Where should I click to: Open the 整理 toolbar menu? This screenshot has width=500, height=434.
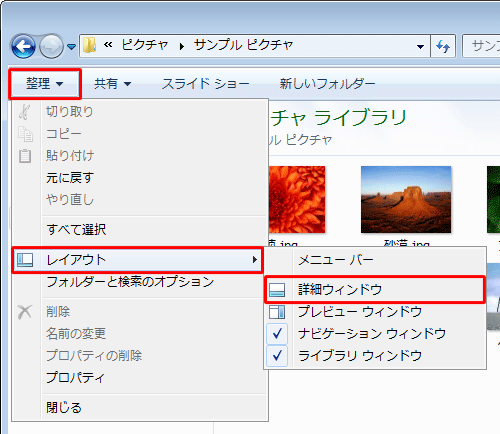point(45,84)
